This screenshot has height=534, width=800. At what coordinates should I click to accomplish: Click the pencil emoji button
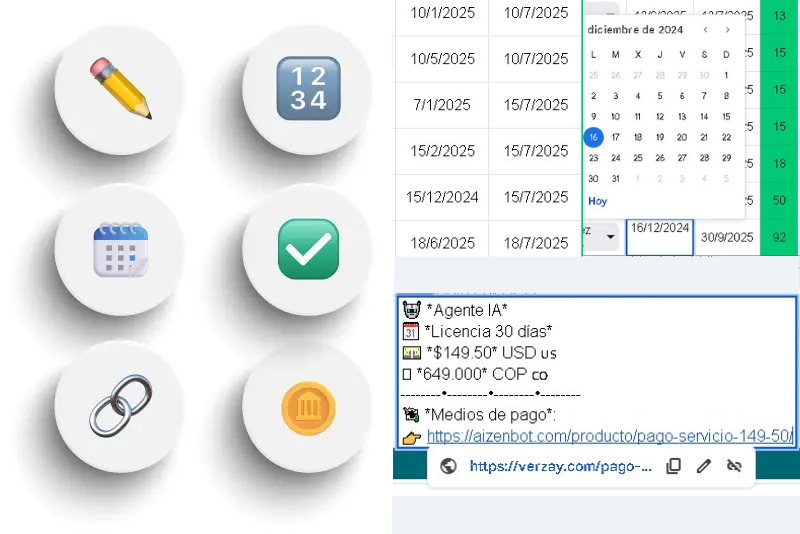click(x=119, y=89)
